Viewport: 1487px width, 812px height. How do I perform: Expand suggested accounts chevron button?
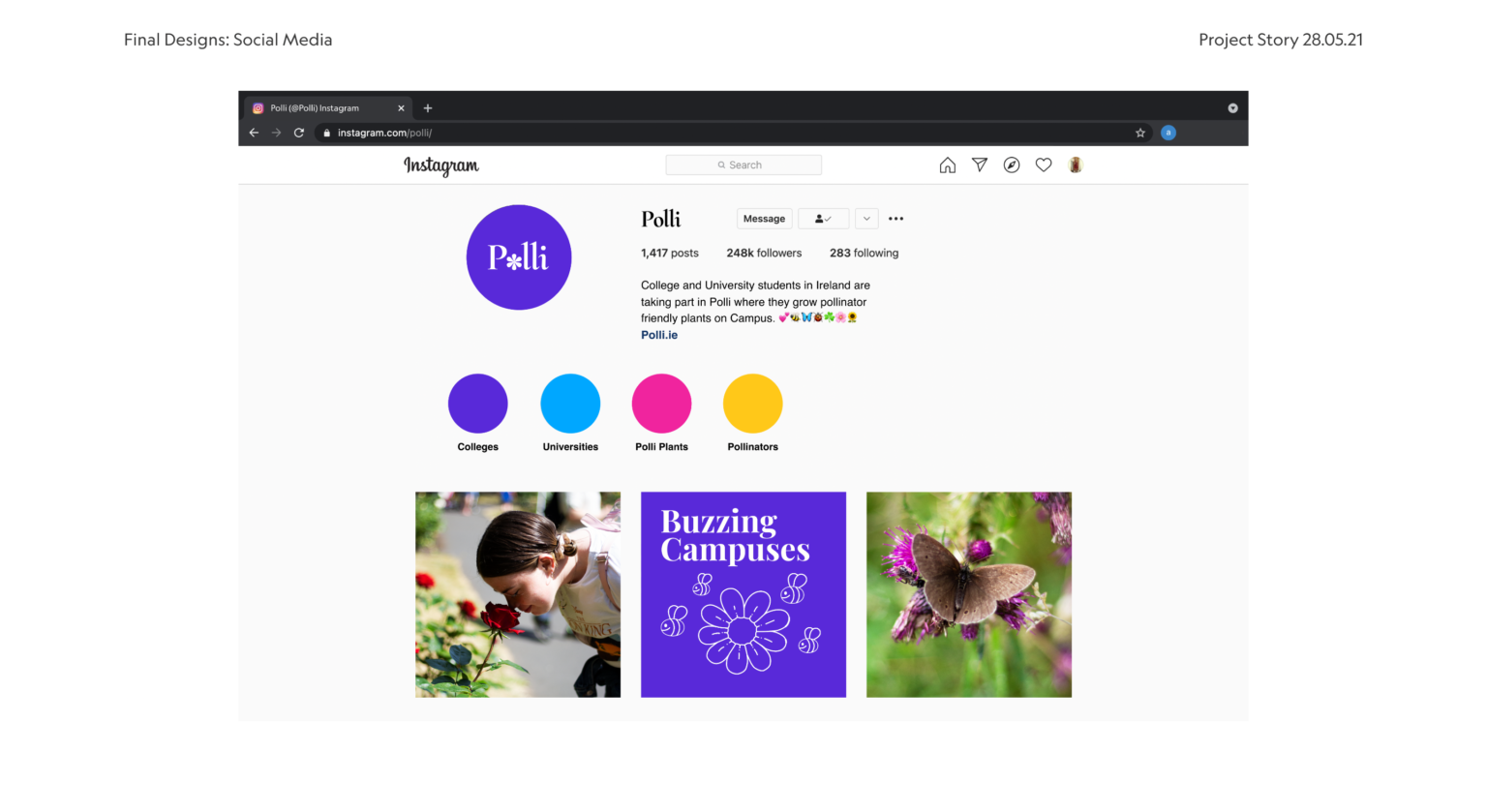866,219
